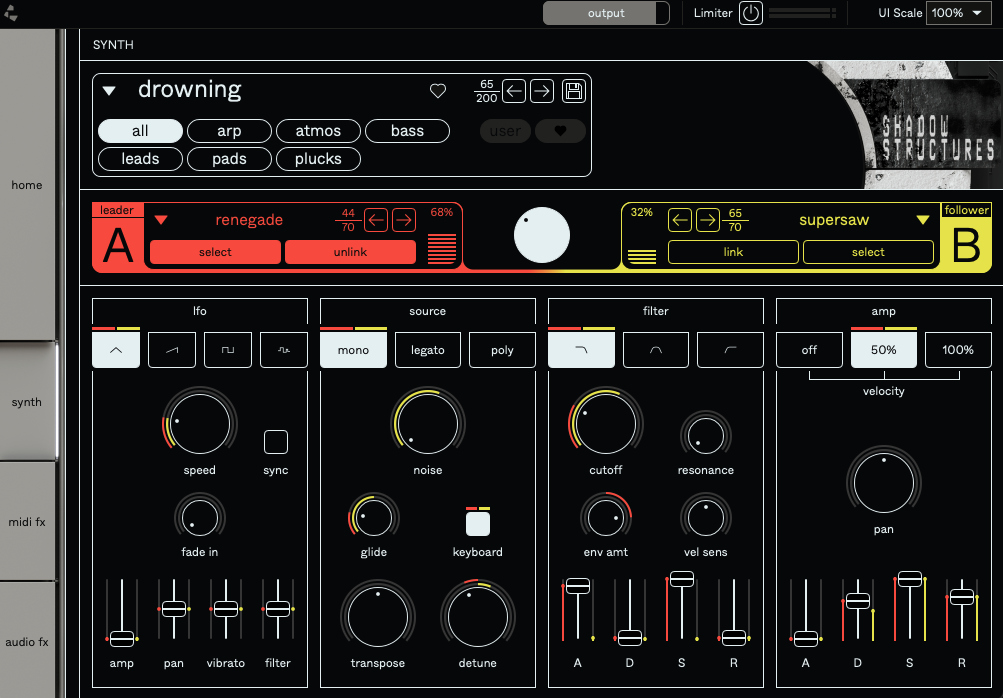Show all preset categories
1003x698 pixels.
pyautogui.click(x=140, y=131)
